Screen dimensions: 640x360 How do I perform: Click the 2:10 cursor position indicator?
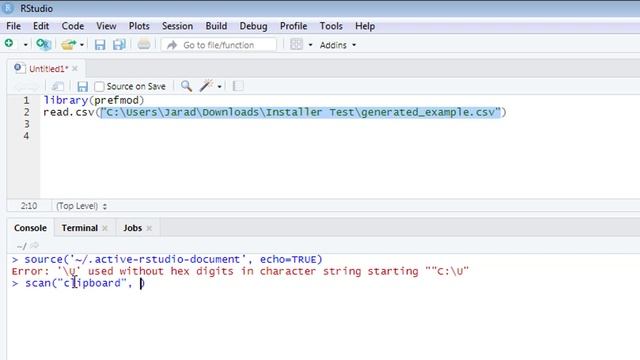tap(29, 206)
